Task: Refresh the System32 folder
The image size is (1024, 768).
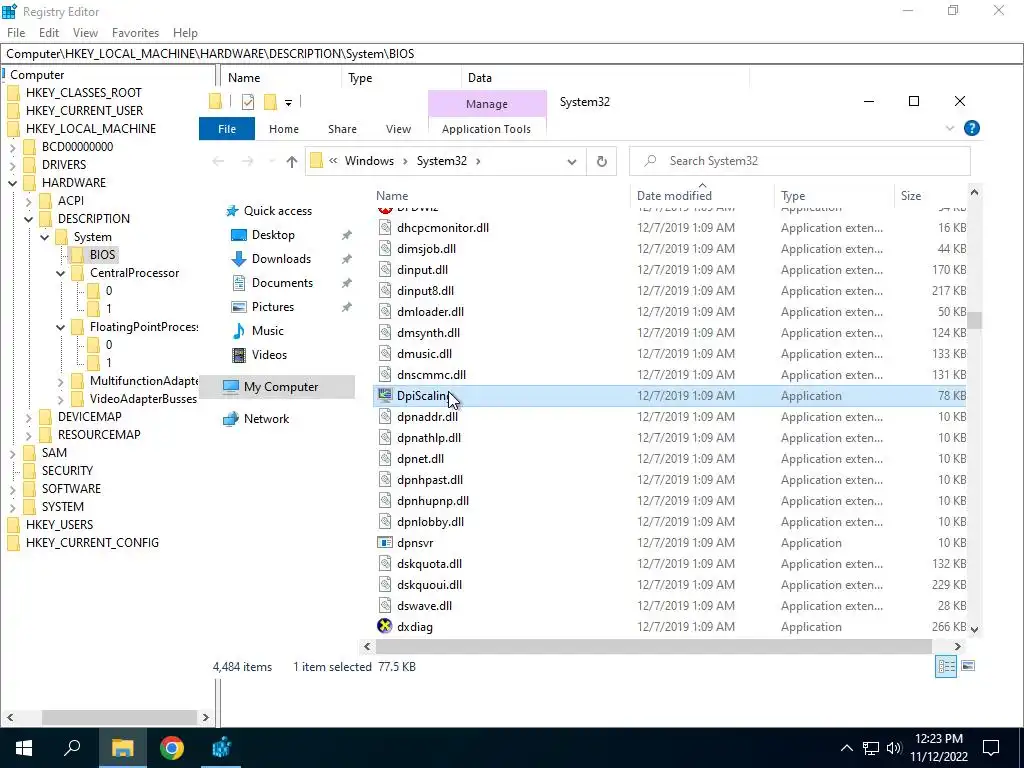Action: (x=601, y=161)
